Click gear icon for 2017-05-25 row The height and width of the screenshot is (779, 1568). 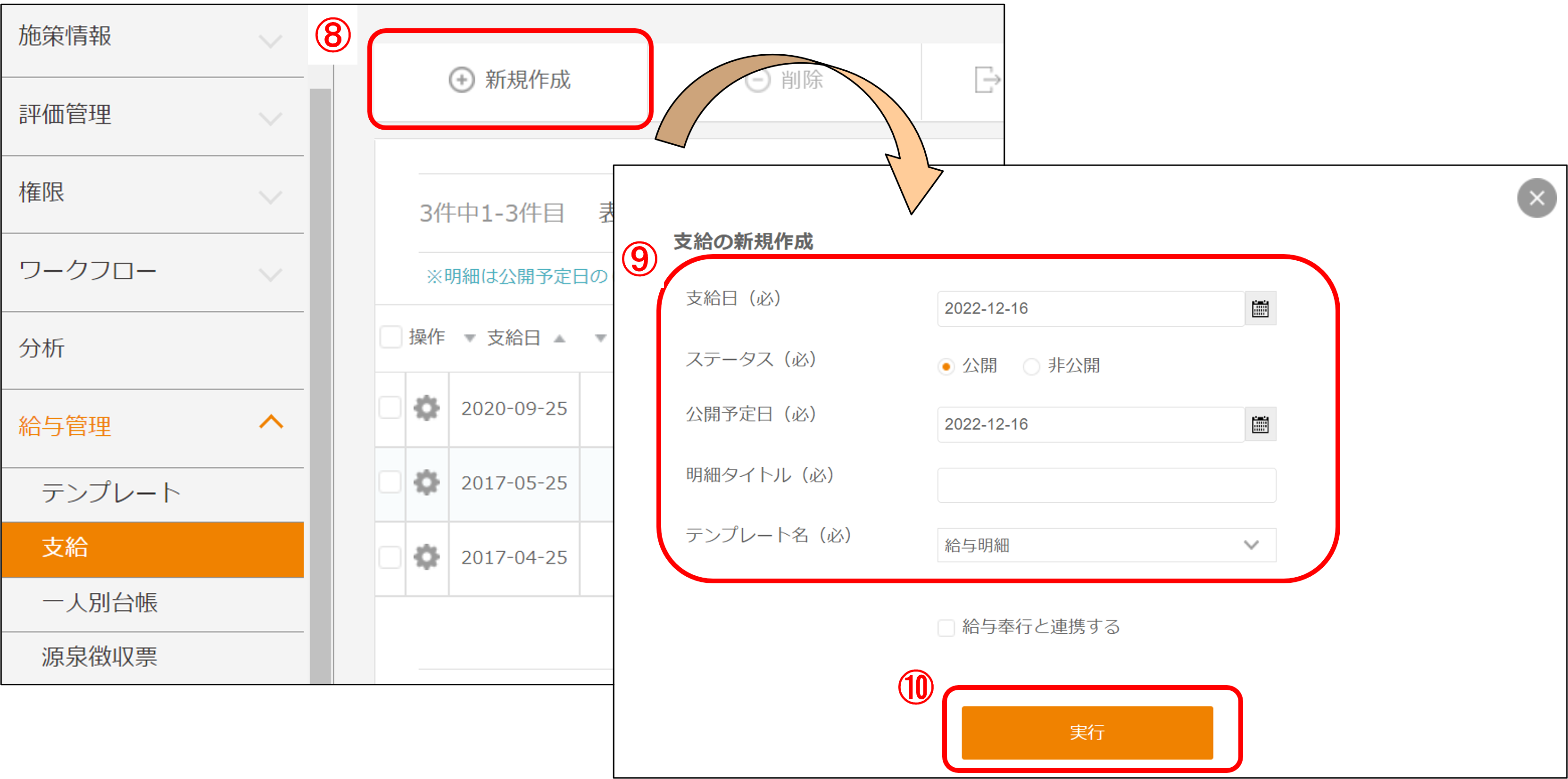(x=426, y=482)
